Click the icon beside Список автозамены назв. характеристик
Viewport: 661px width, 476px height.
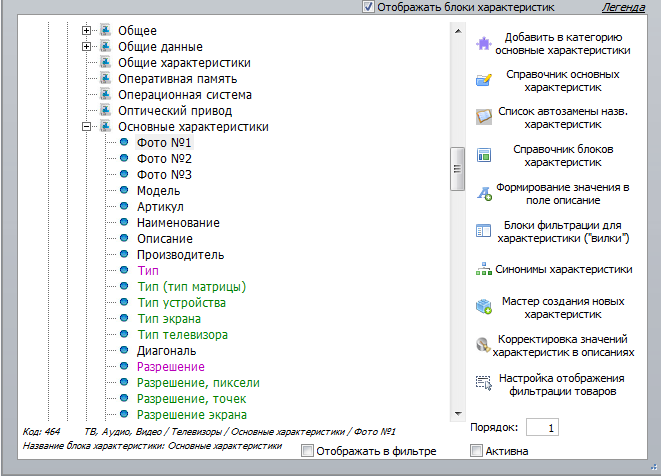(x=484, y=117)
